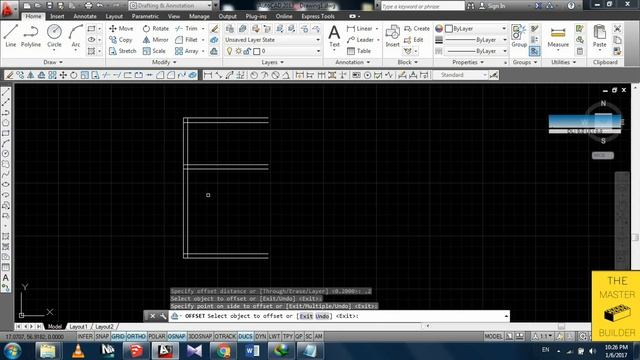Click the Linear dimension tool
The image size is (640, 360).
point(360,29)
